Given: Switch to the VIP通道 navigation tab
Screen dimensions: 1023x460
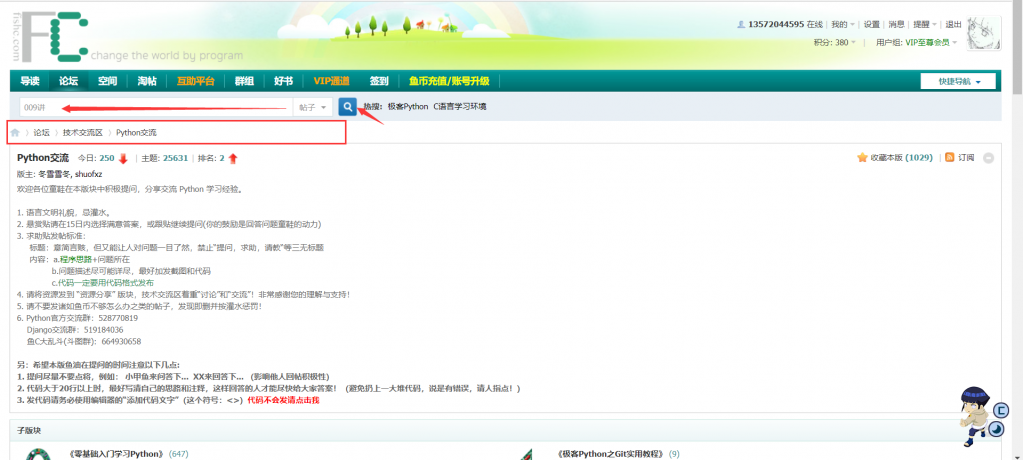Looking at the screenshot, I should click(x=331, y=81).
